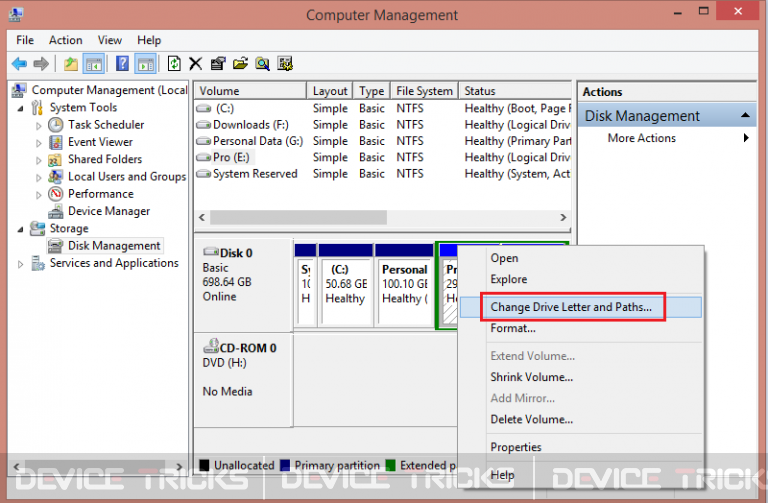Click the Refresh toolbar icon
Image resolution: width=768 pixels, height=503 pixels.
point(174,64)
